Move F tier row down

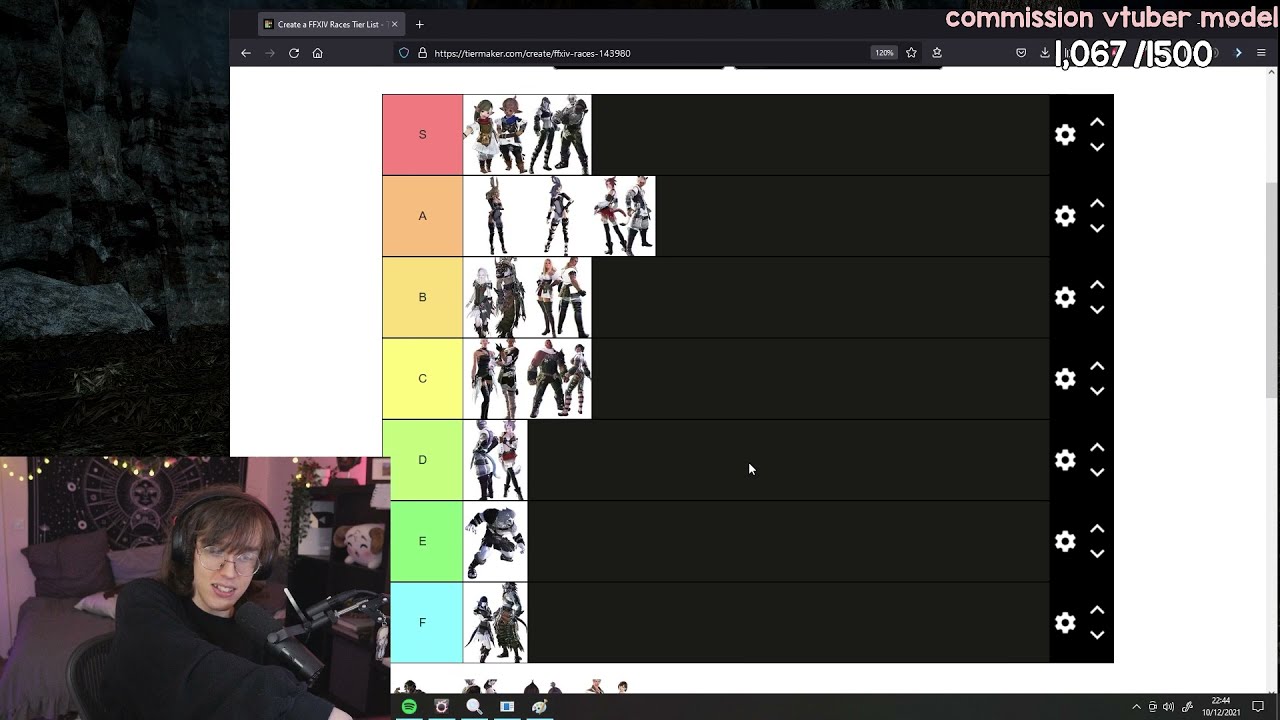pos(1097,635)
